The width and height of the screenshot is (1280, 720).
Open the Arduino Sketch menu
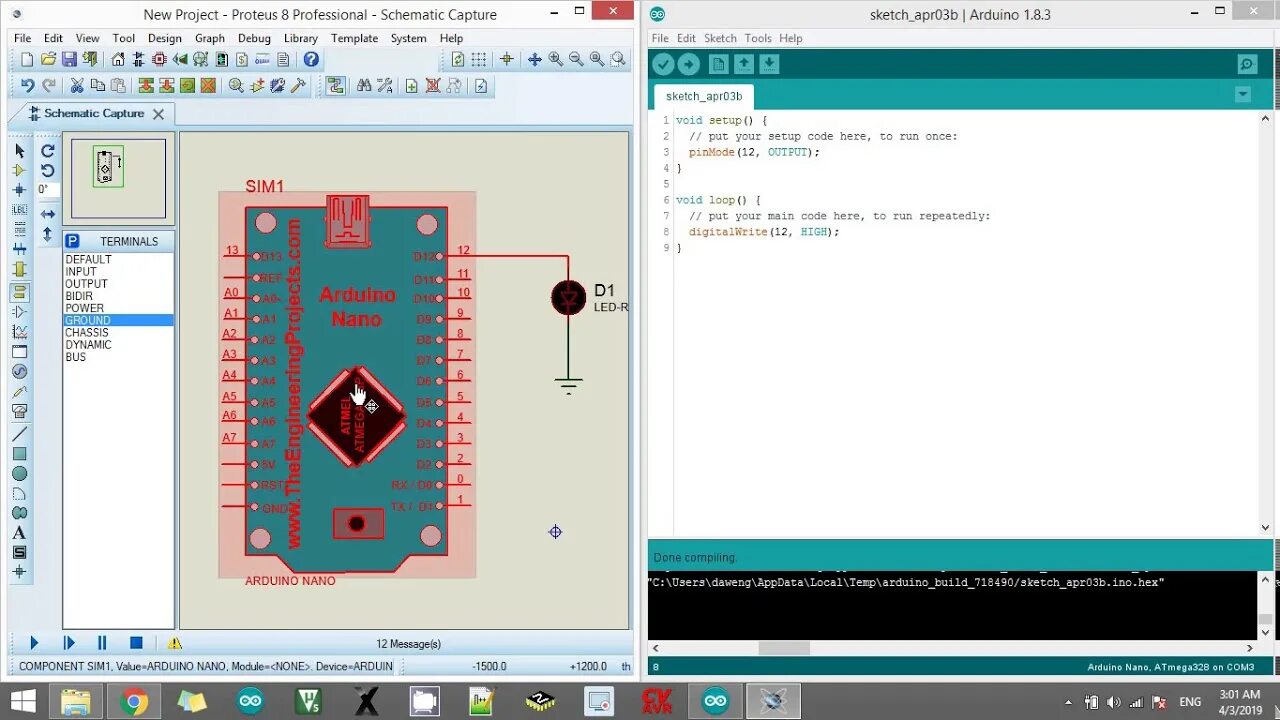point(720,38)
